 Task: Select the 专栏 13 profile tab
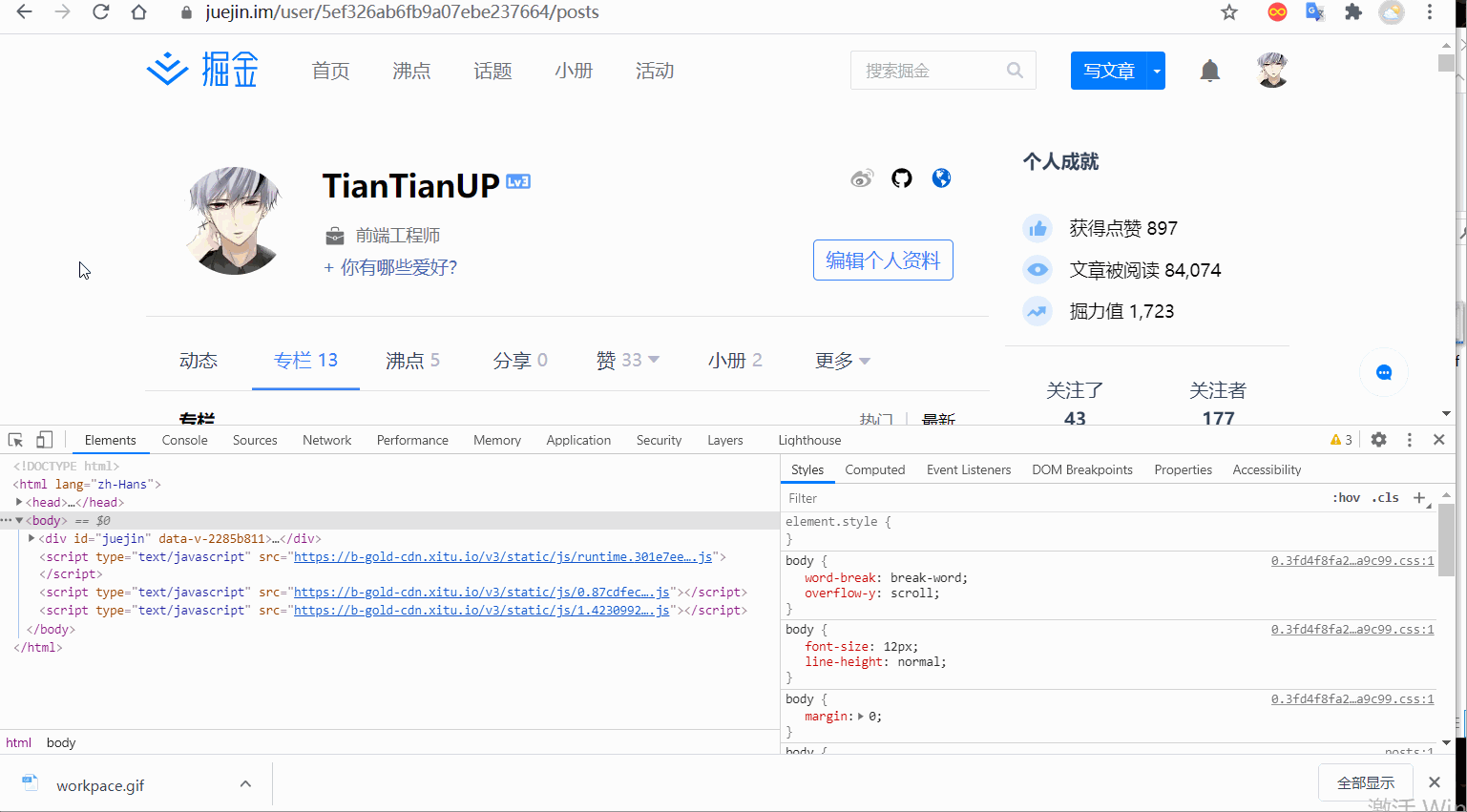pos(305,361)
